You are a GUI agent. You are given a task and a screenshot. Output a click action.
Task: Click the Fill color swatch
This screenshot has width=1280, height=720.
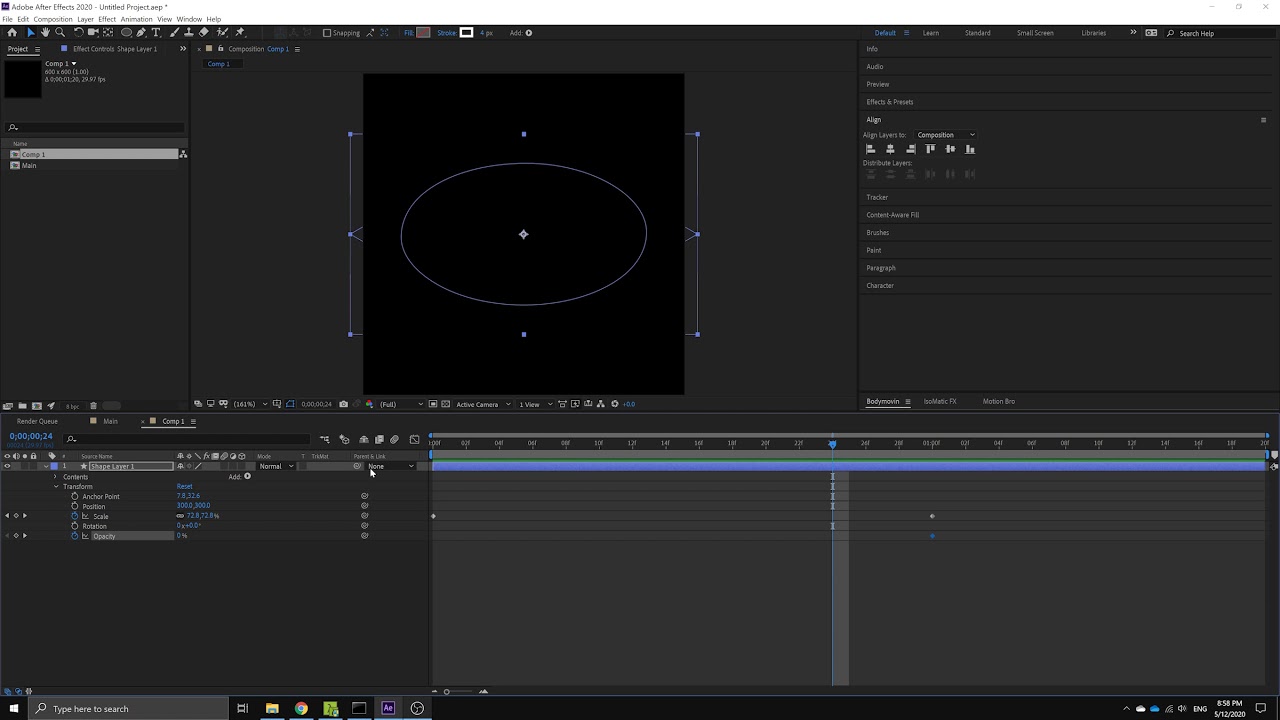(423, 33)
